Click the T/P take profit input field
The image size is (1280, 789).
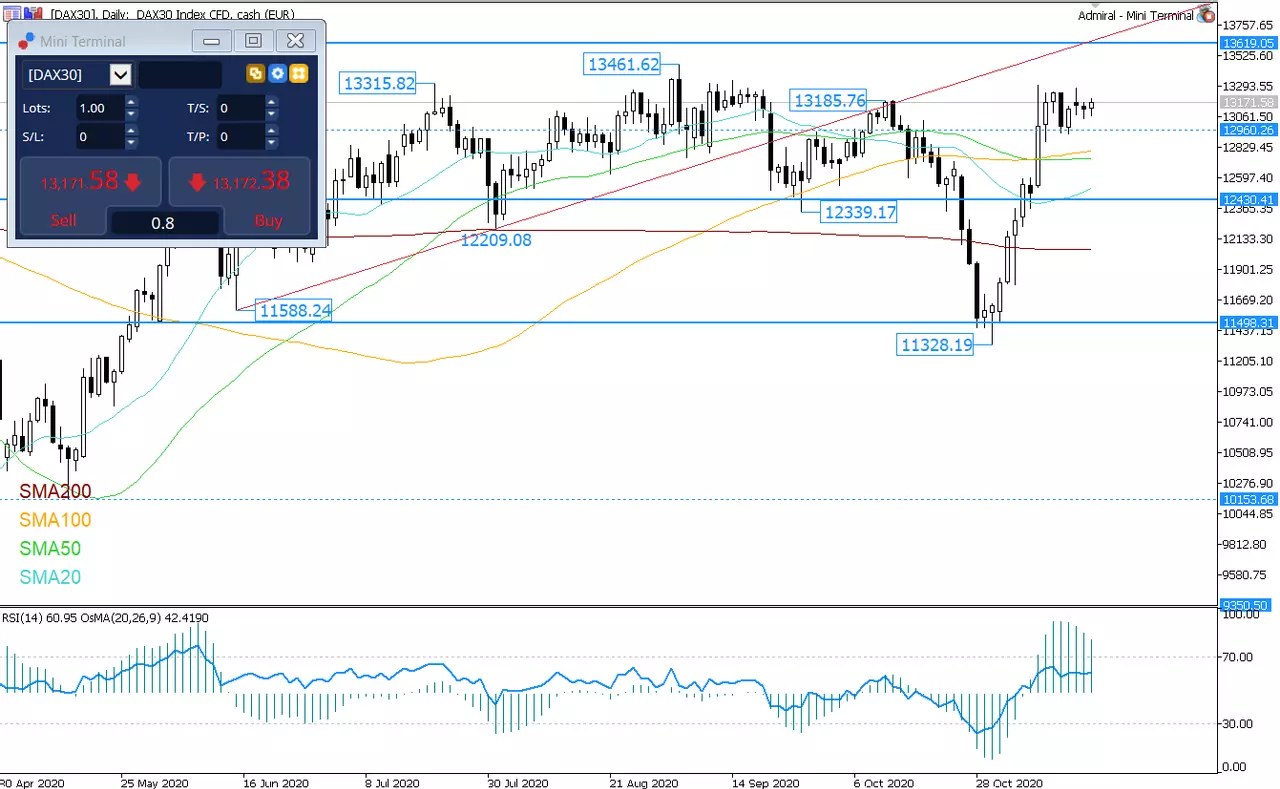pos(240,137)
